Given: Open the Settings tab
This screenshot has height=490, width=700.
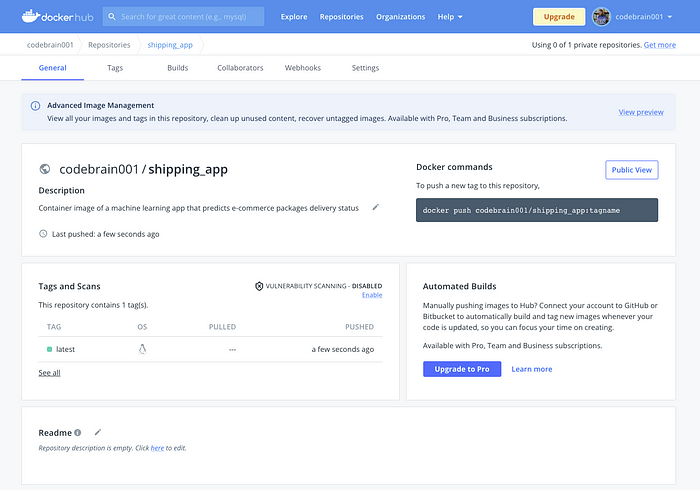Looking at the screenshot, I should coord(365,68).
